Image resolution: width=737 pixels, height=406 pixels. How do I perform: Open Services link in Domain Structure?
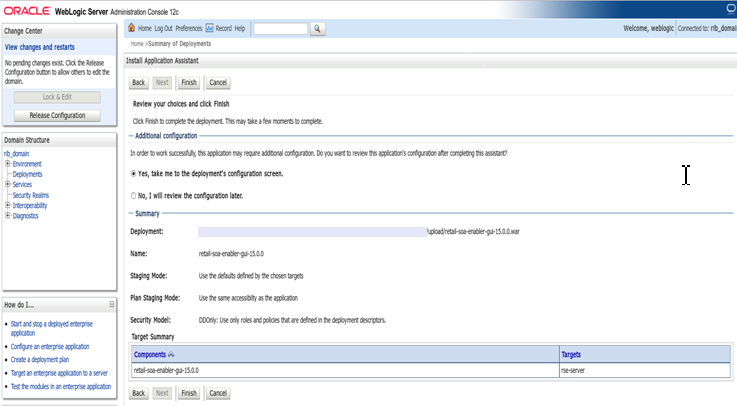click(22, 185)
